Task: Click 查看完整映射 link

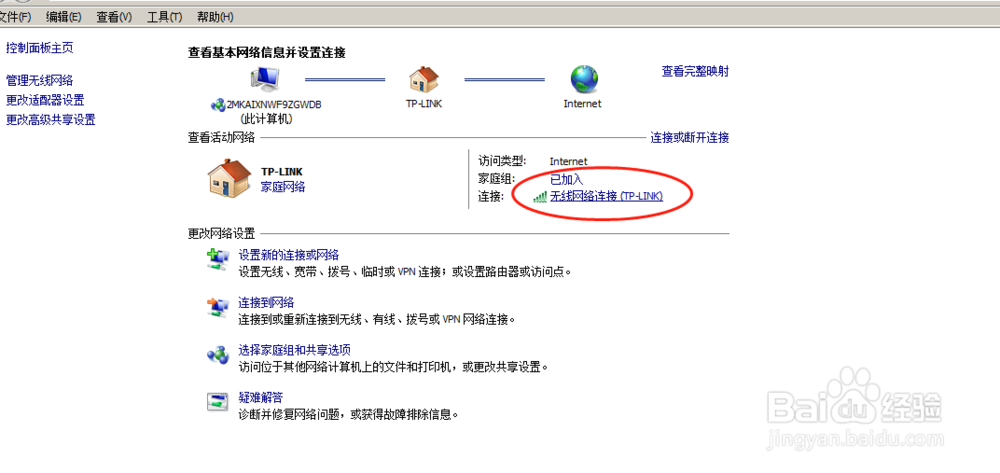Action: coord(695,71)
